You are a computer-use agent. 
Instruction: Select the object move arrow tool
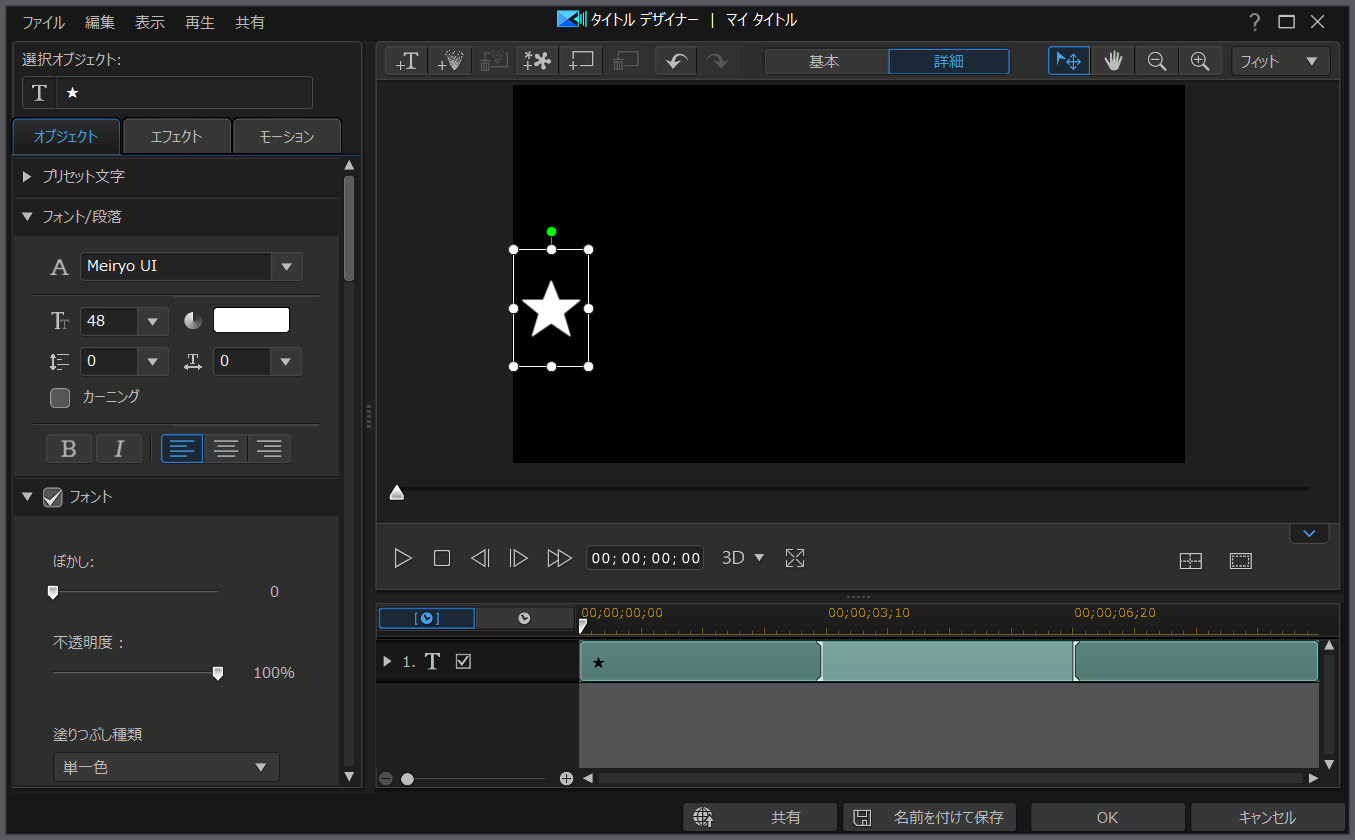pos(1069,61)
